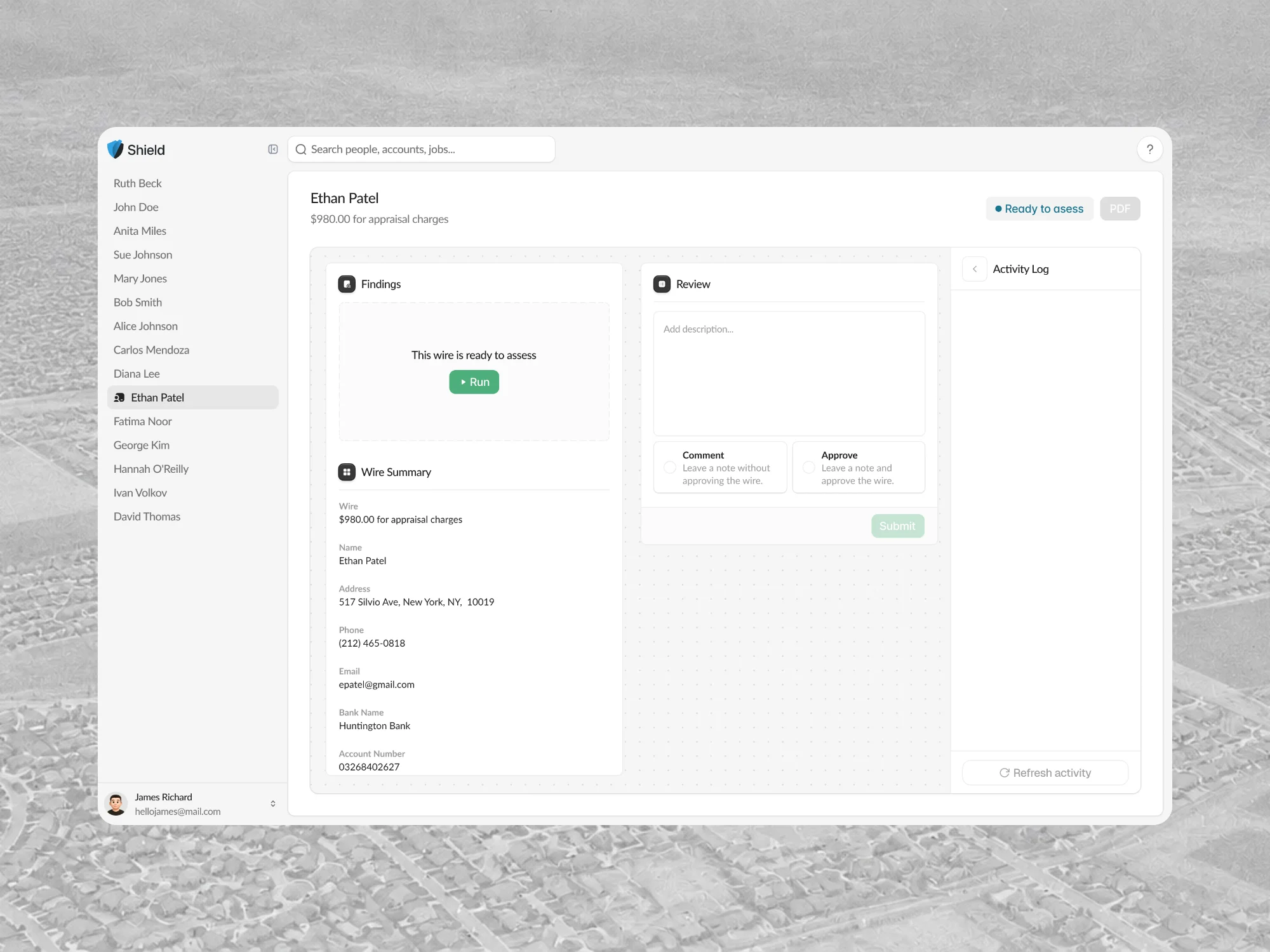Click the Wire Summary section icon
1270x952 pixels.
[347, 472]
